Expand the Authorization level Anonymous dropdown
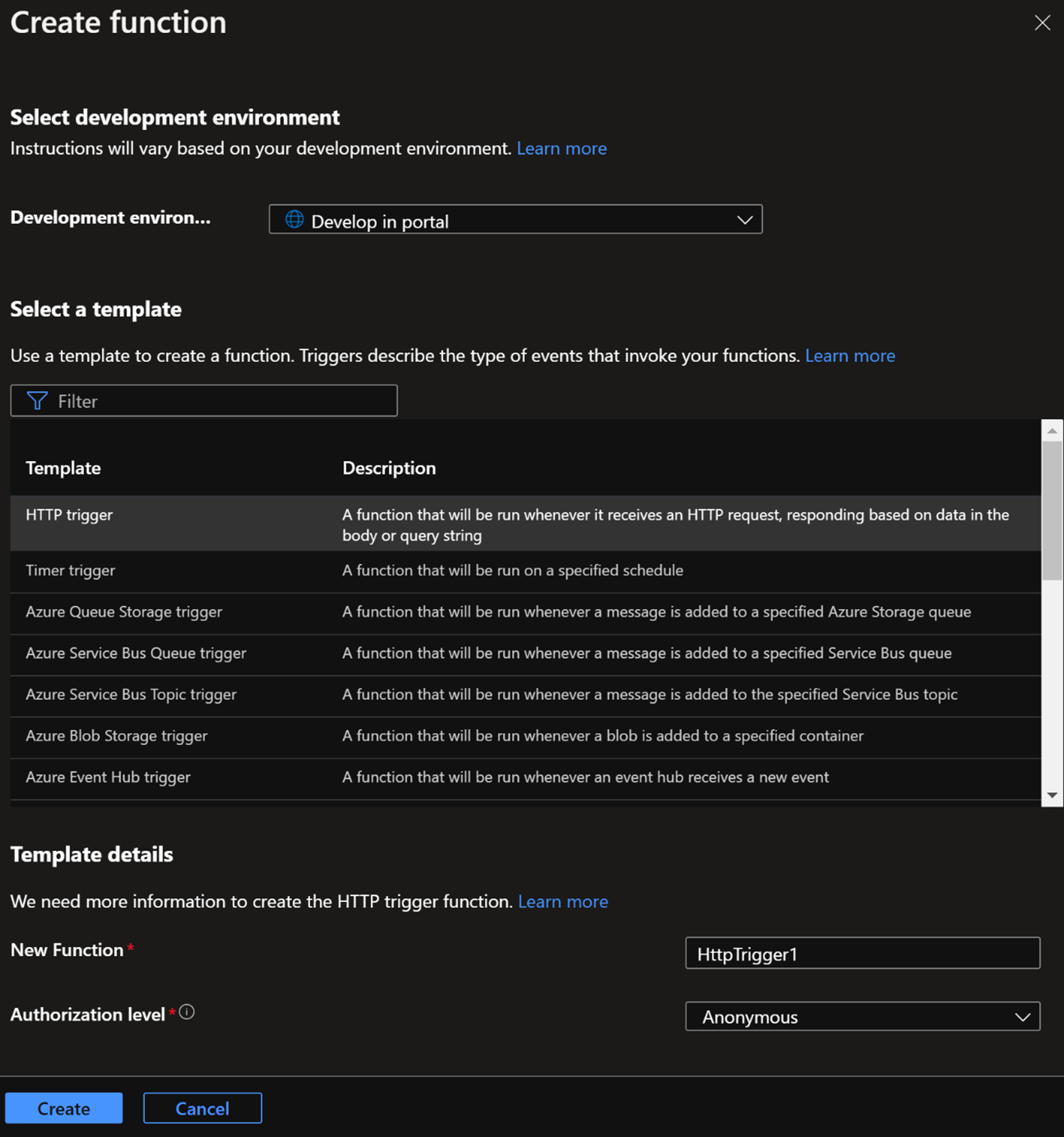The image size is (1064, 1137). coord(862,1016)
